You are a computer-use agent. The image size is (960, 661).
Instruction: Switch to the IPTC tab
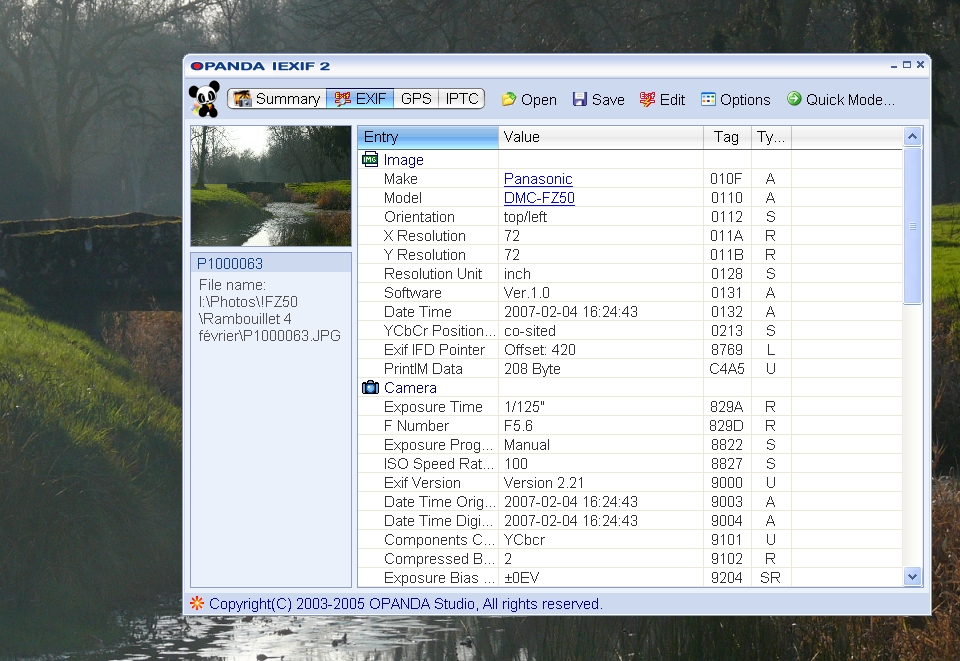[462, 99]
